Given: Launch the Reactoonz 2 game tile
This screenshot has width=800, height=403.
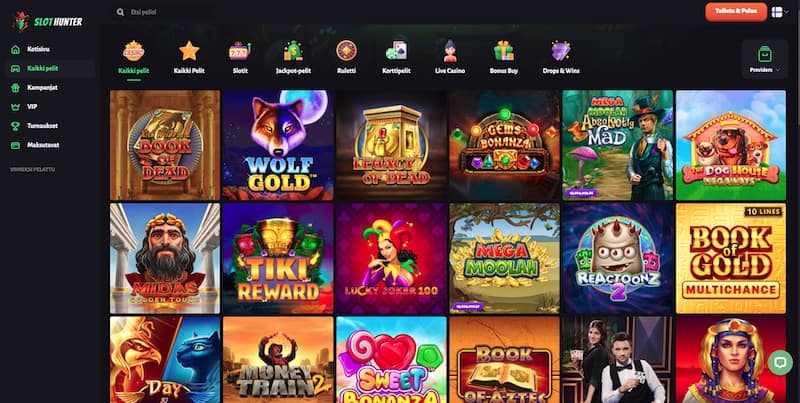Looking at the screenshot, I should pos(617,258).
